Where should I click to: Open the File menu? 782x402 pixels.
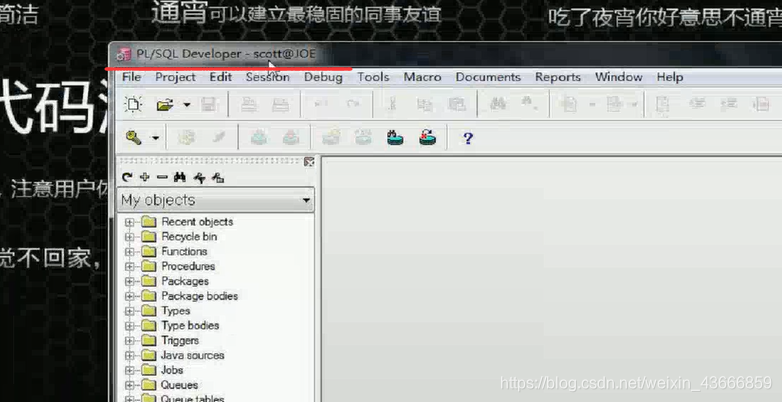click(132, 77)
